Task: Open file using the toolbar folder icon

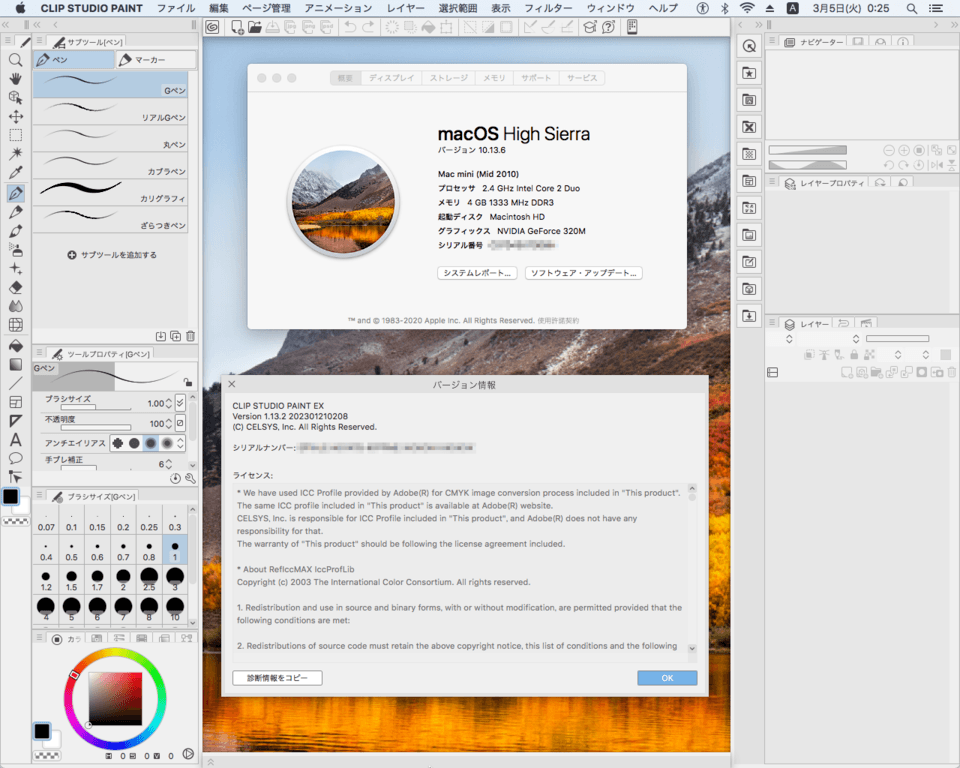Action: pyautogui.click(x=256, y=27)
